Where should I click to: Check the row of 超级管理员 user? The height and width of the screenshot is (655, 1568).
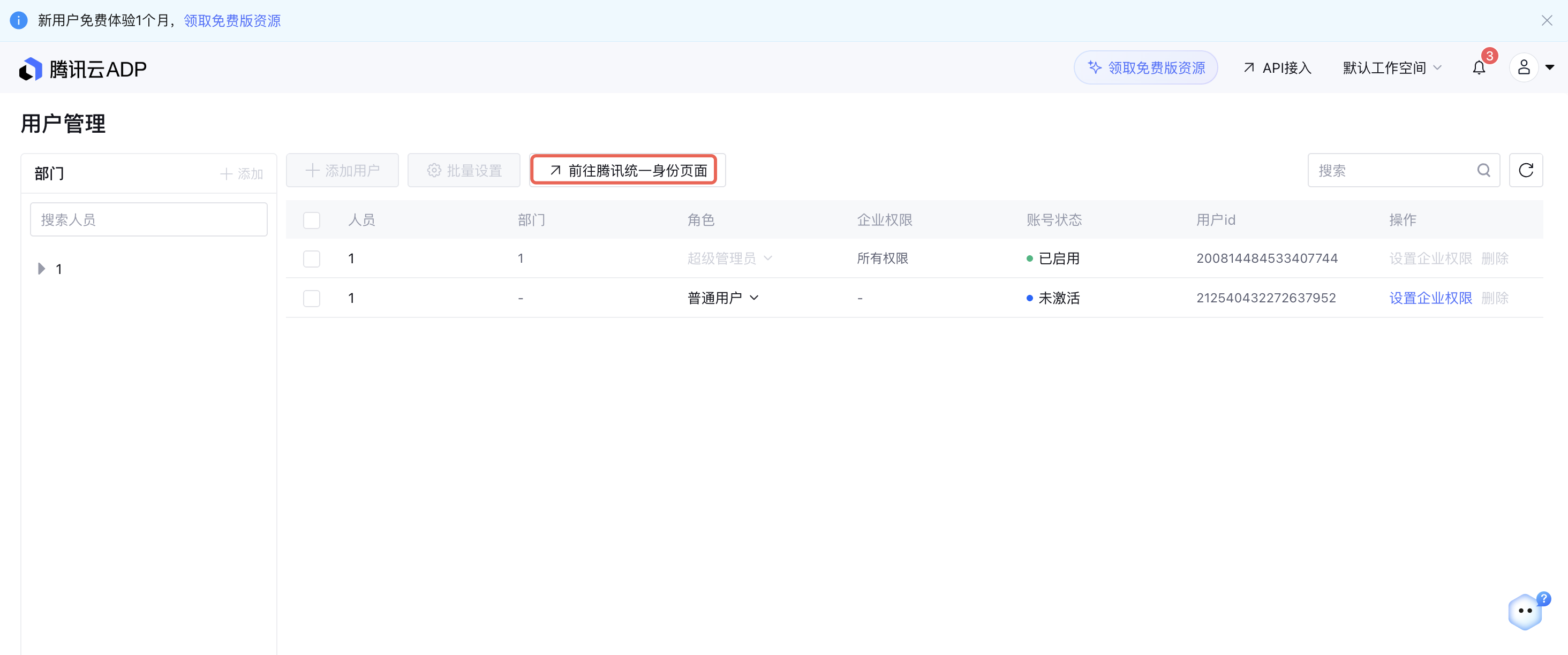click(x=312, y=258)
